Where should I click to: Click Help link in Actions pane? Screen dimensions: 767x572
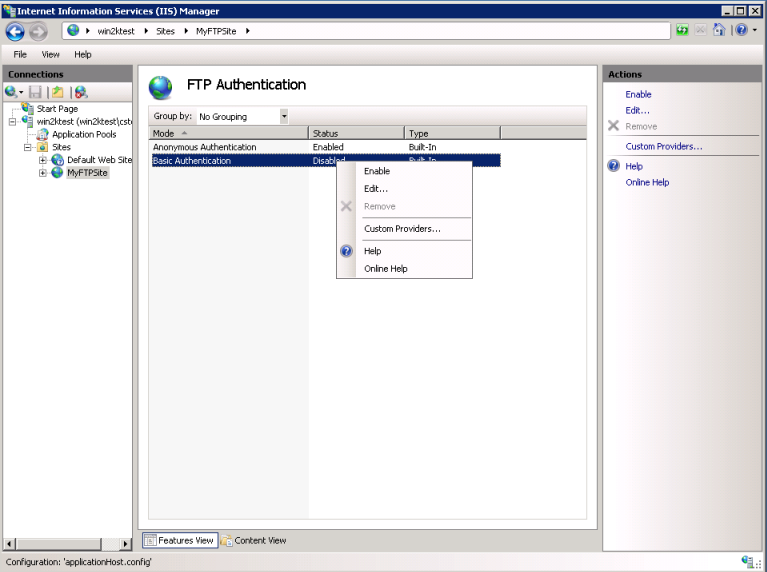click(634, 166)
